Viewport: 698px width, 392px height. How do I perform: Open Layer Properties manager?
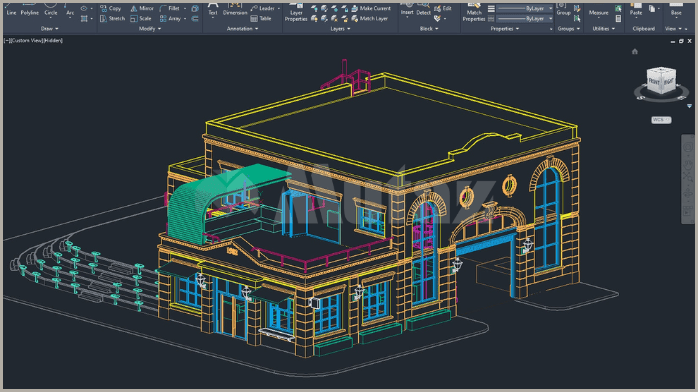(x=296, y=13)
